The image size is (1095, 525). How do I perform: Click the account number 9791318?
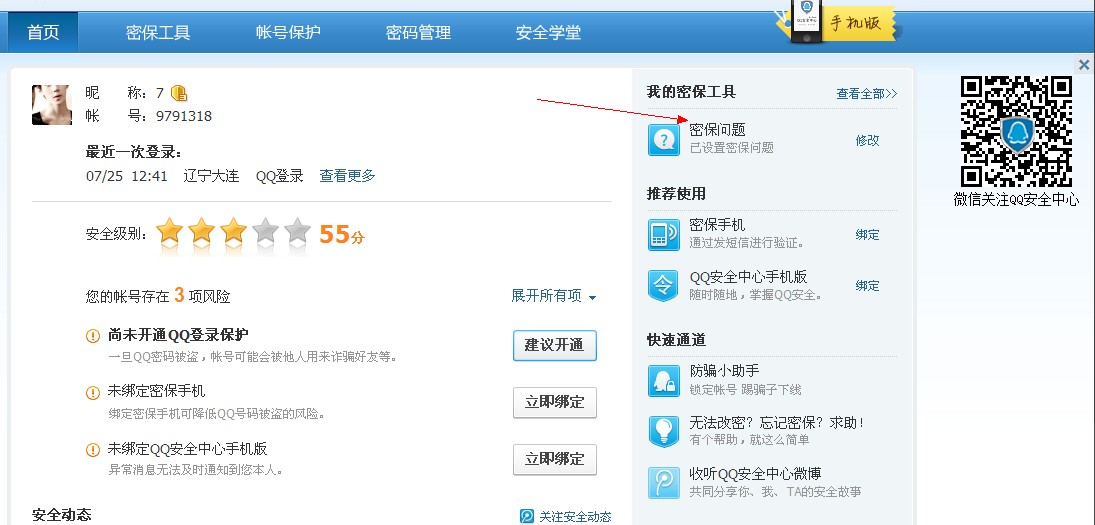click(184, 116)
